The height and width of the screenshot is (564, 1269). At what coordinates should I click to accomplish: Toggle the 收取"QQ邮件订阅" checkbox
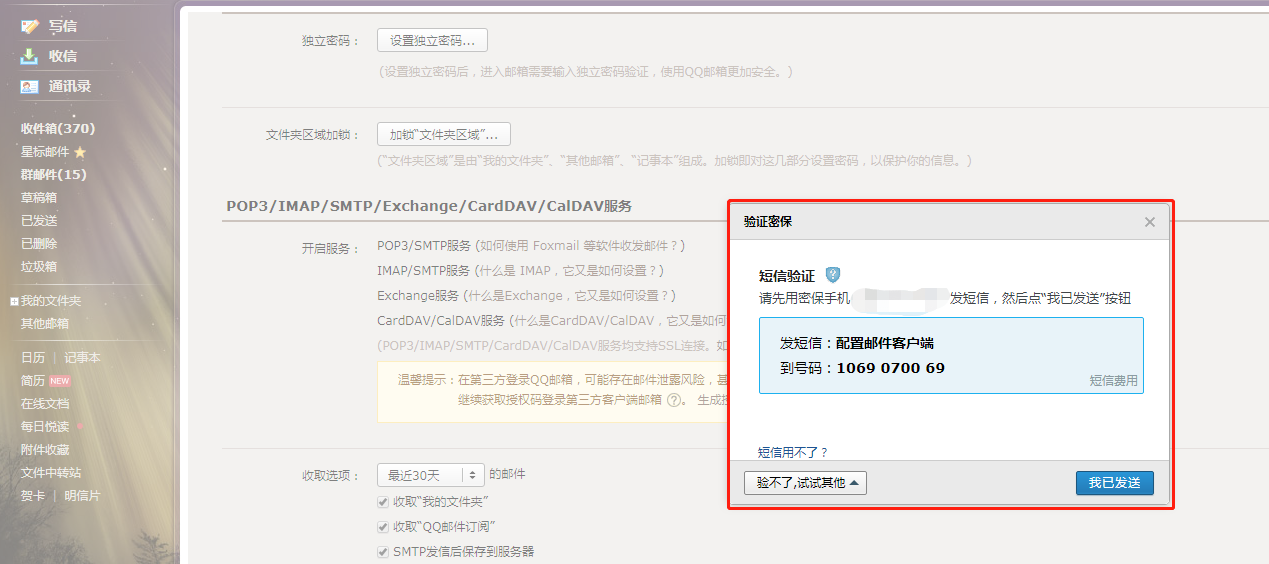pyautogui.click(x=383, y=527)
